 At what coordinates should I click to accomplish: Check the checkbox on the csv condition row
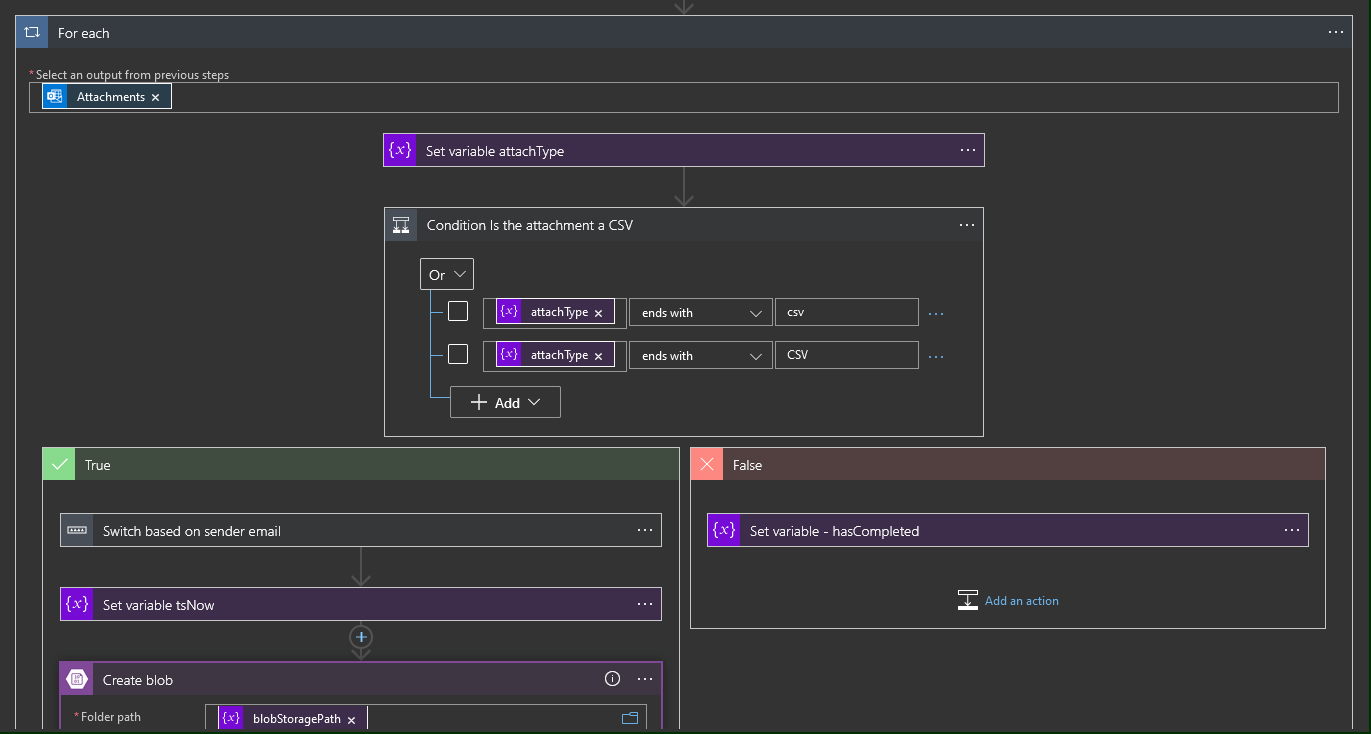(x=458, y=311)
